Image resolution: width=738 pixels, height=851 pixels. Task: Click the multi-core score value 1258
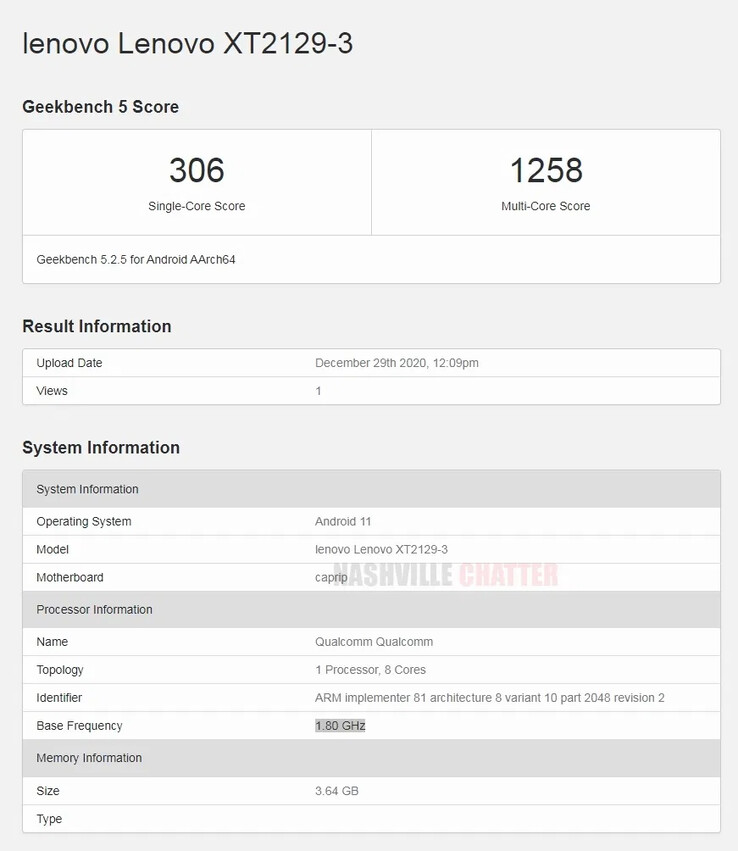(x=546, y=170)
